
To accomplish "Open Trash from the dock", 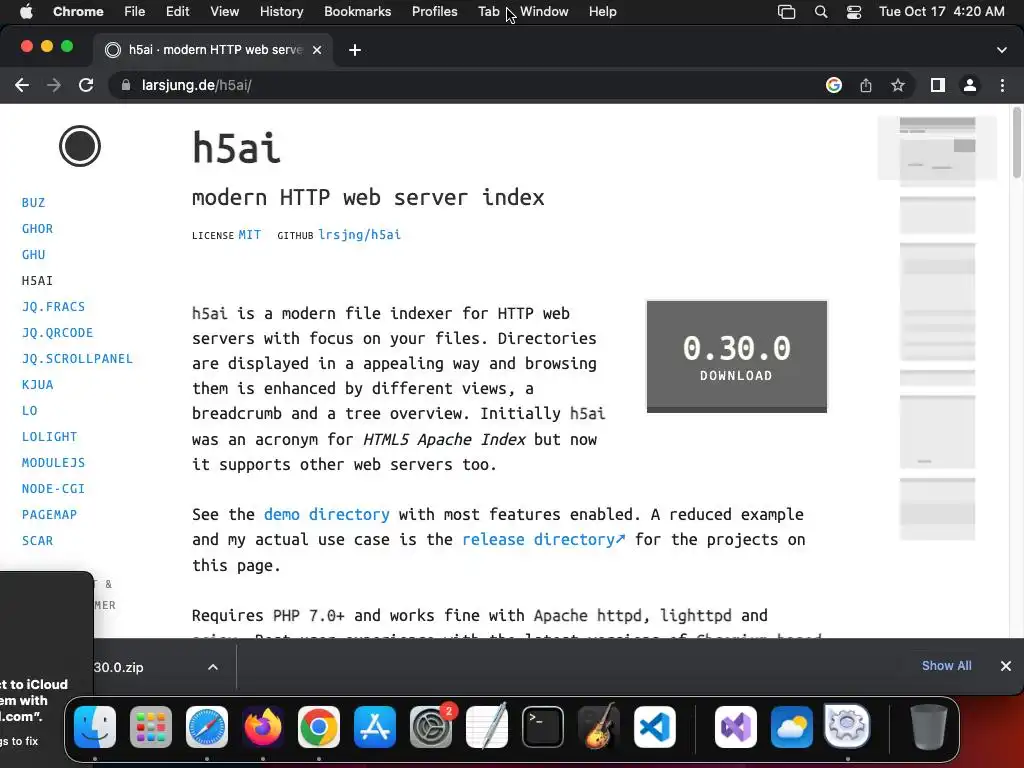I will (x=929, y=727).
